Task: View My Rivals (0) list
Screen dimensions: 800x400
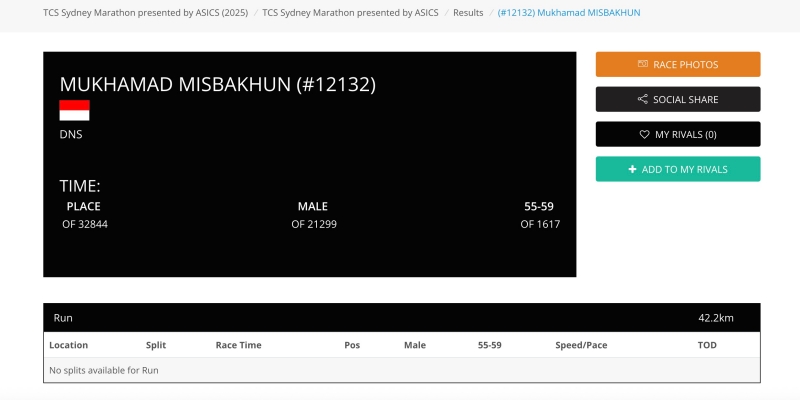Action: pos(678,135)
